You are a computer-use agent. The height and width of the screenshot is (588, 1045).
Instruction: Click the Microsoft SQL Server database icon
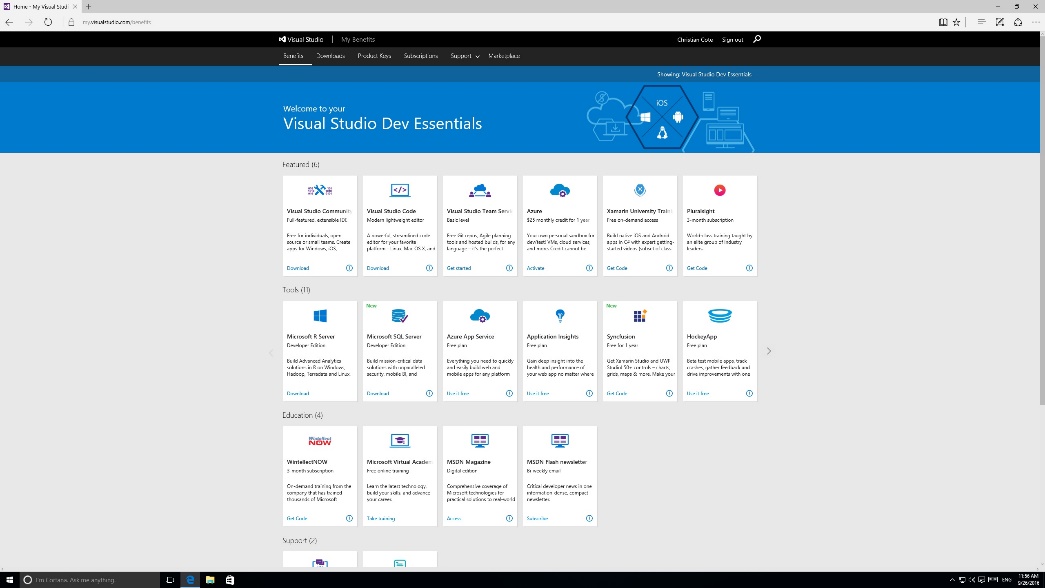[400, 316]
